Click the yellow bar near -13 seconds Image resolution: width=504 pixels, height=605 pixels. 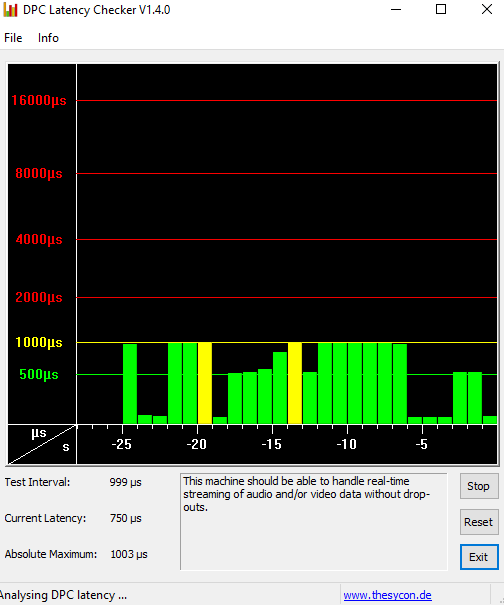pyautogui.click(x=295, y=383)
